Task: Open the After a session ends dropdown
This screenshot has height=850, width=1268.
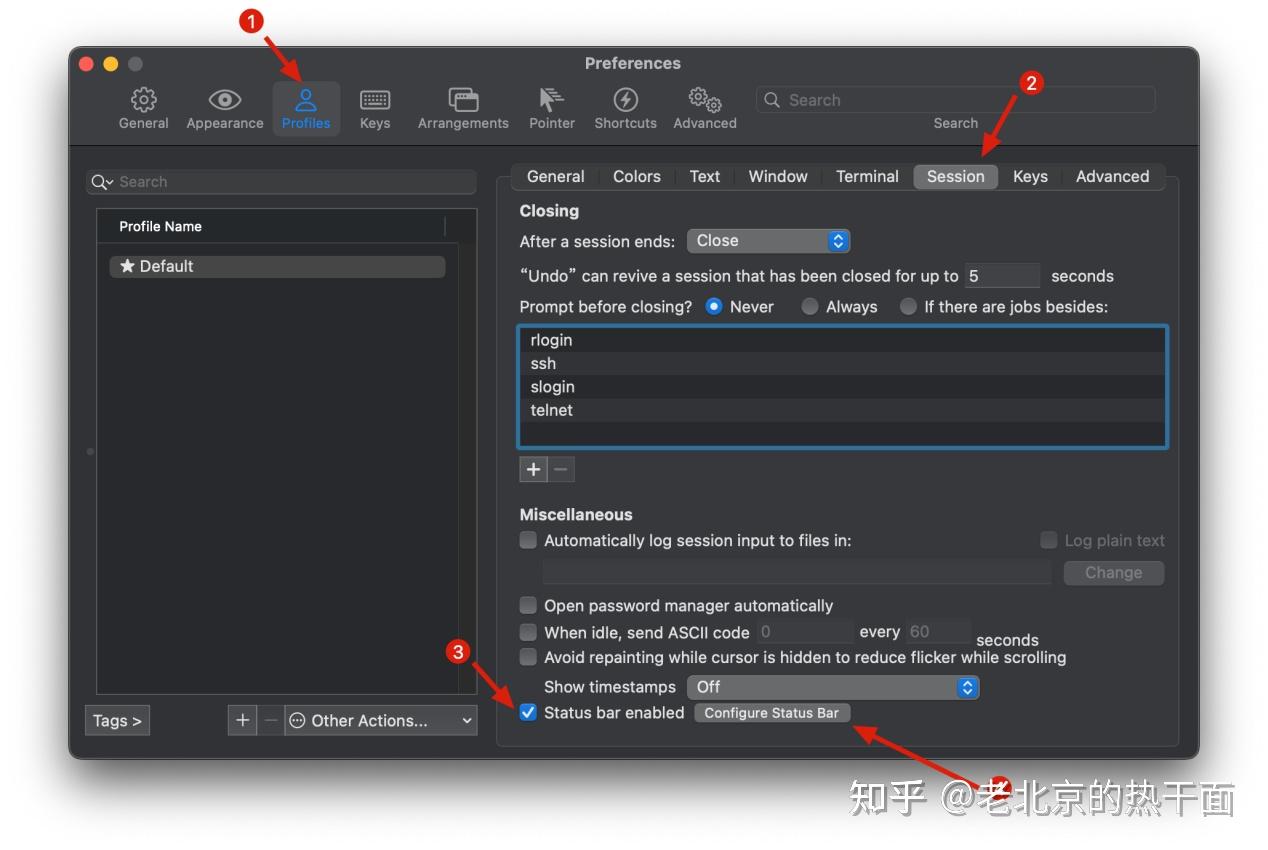Action: point(768,240)
